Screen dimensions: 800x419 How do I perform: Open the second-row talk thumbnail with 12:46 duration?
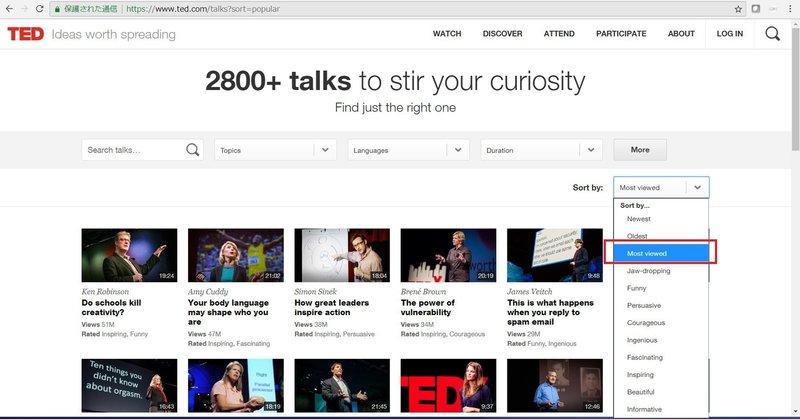[x=555, y=385]
